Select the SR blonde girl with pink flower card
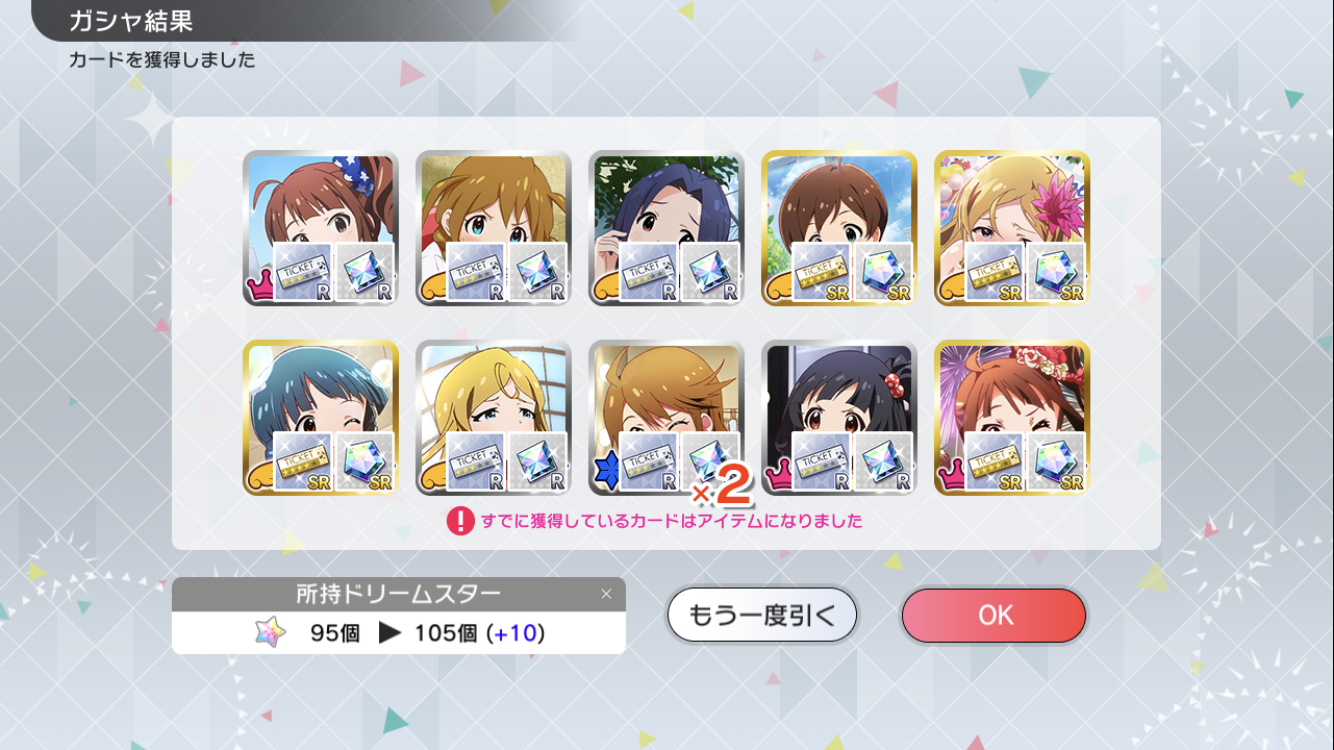Viewport: 1334px width, 750px height. pyautogui.click(x=1012, y=228)
